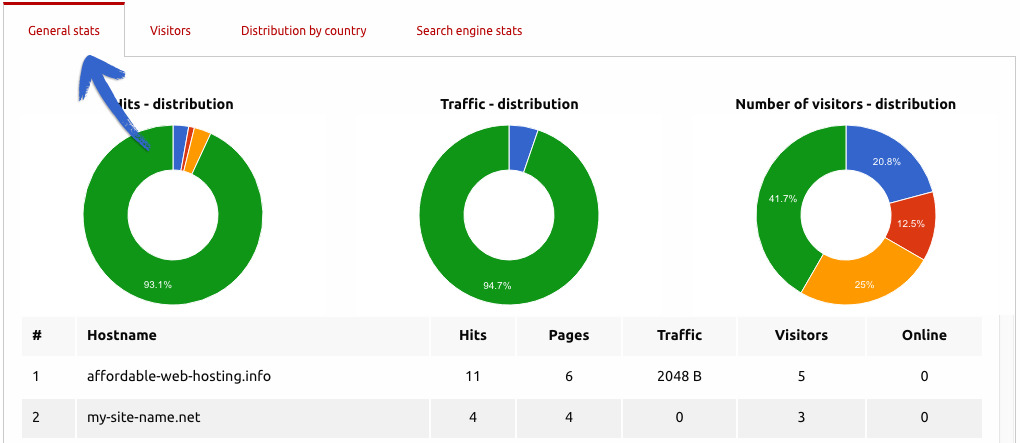Select the affordable-web-hosting.info hostname row
The image size is (1020, 443).
point(179,376)
